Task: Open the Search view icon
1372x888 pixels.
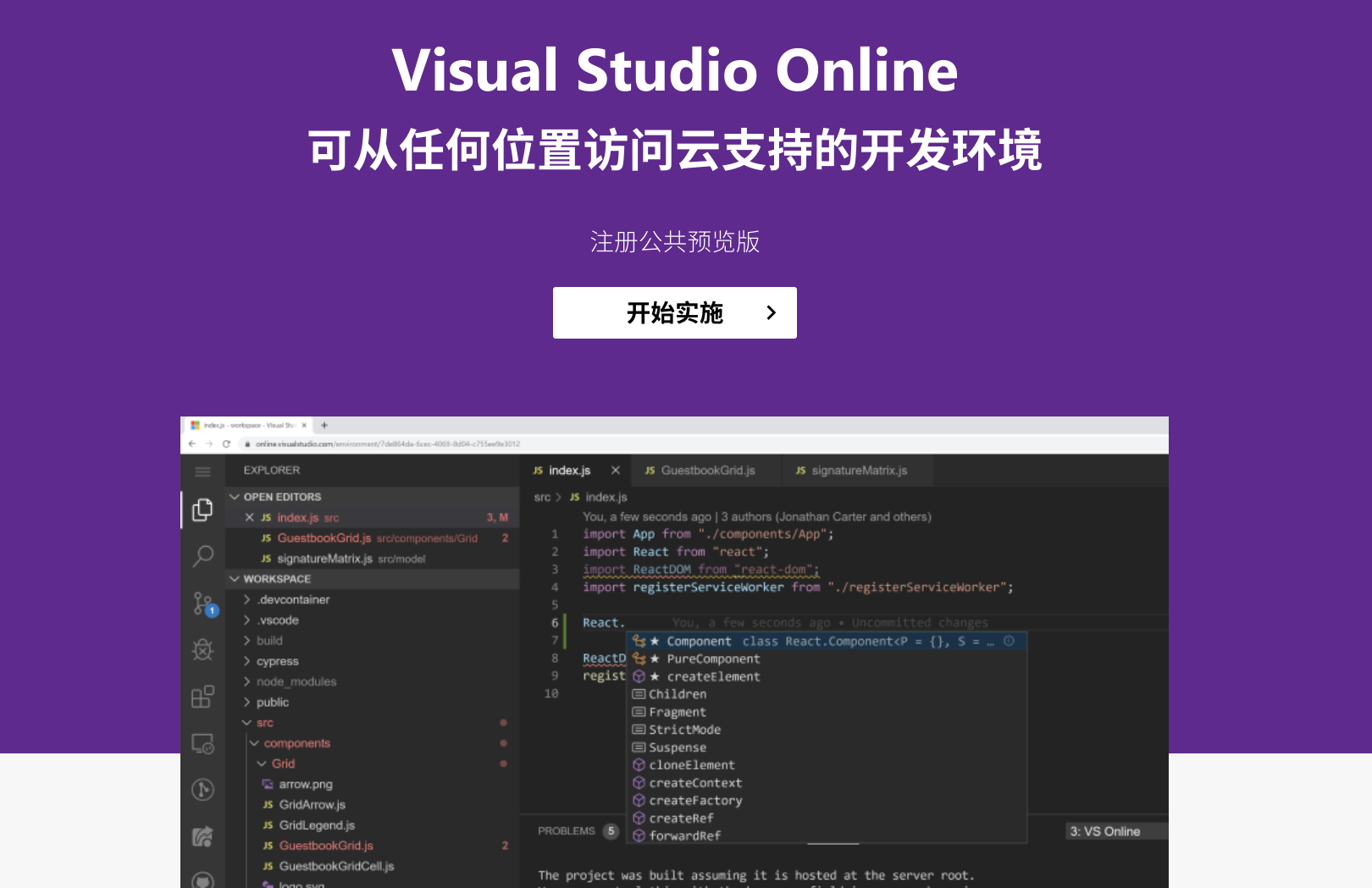Action: [x=202, y=556]
